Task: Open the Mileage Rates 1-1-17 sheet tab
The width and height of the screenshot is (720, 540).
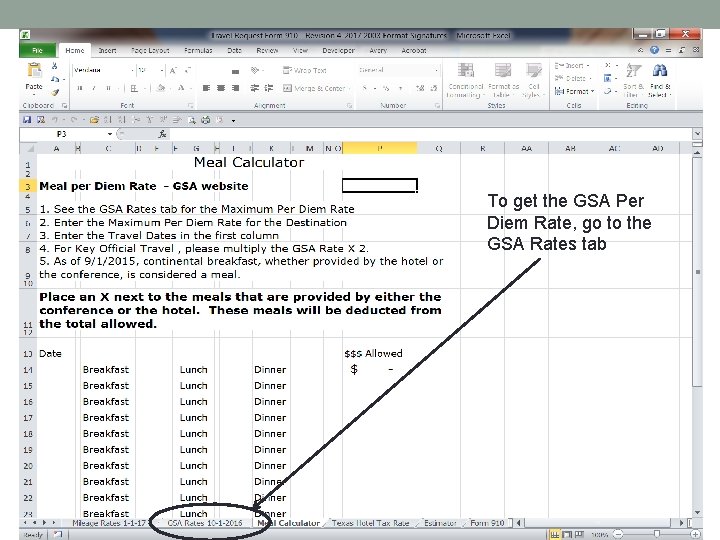Action: (109, 523)
